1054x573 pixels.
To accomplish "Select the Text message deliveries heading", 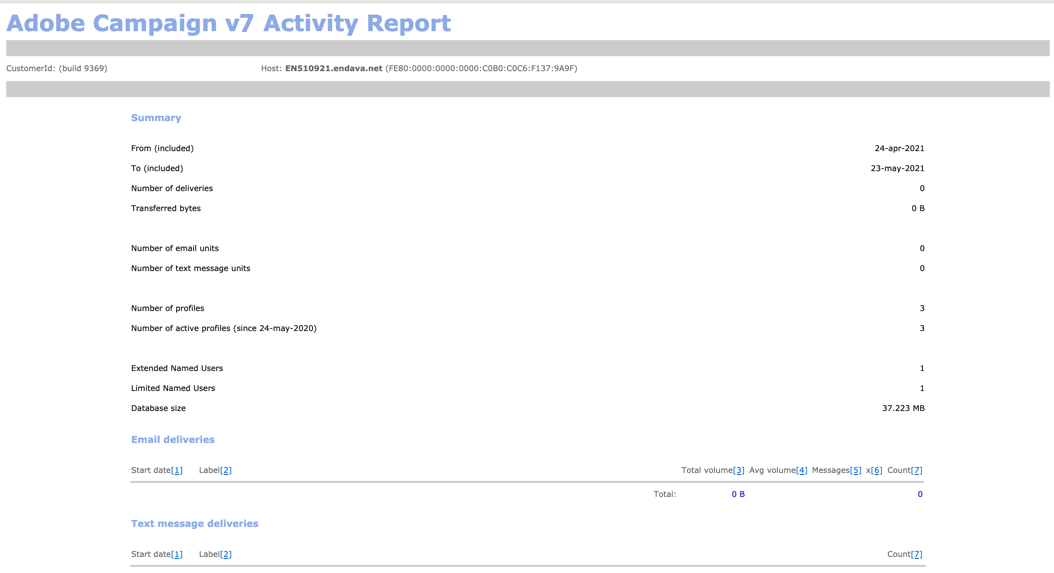I will coord(194,524).
